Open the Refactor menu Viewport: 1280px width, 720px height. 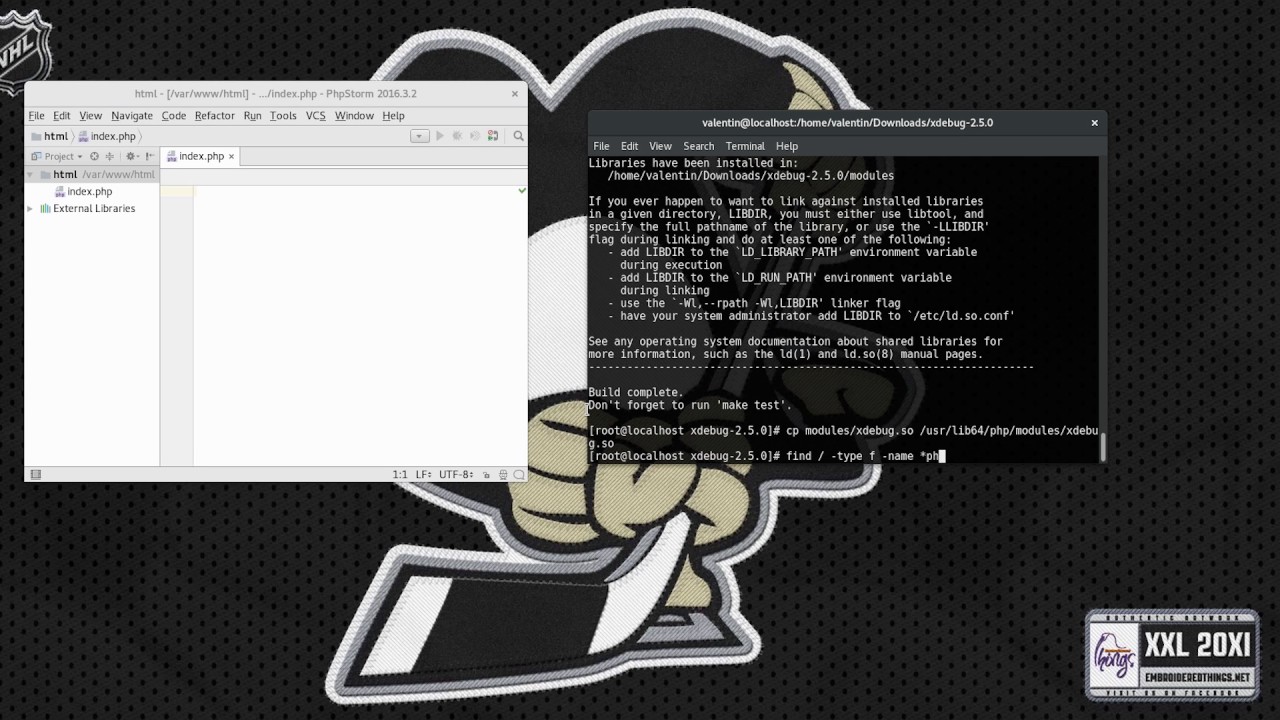pos(214,116)
